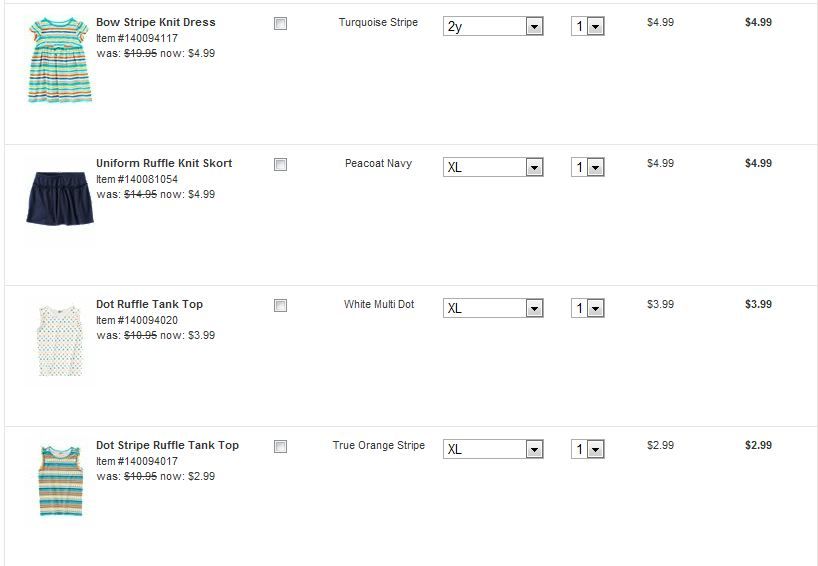818x566 pixels.
Task: Open size dropdown for Dot Ruffle Tank Top
Action: click(493, 309)
